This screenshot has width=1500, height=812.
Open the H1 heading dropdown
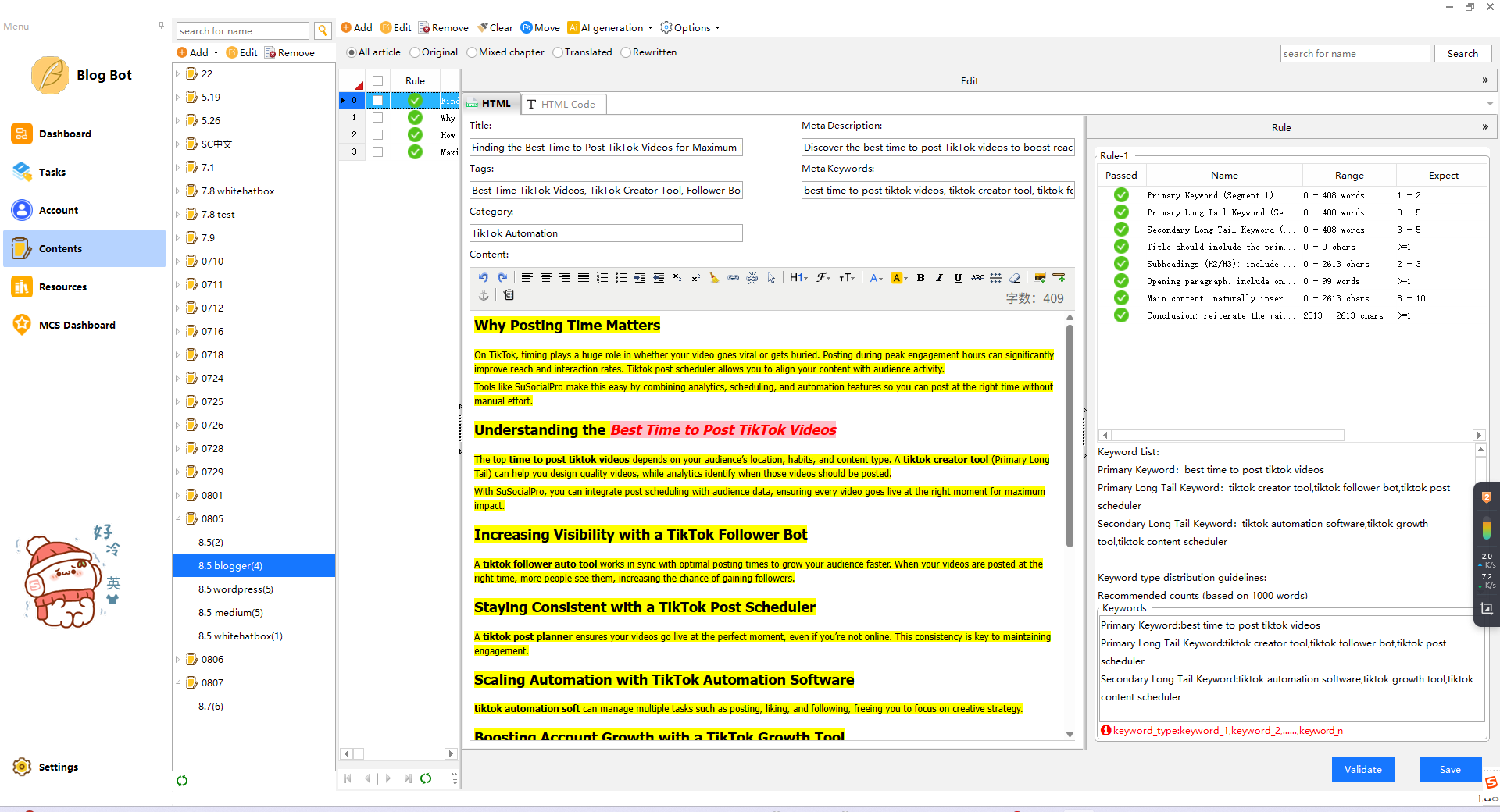pyautogui.click(x=798, y=278)
